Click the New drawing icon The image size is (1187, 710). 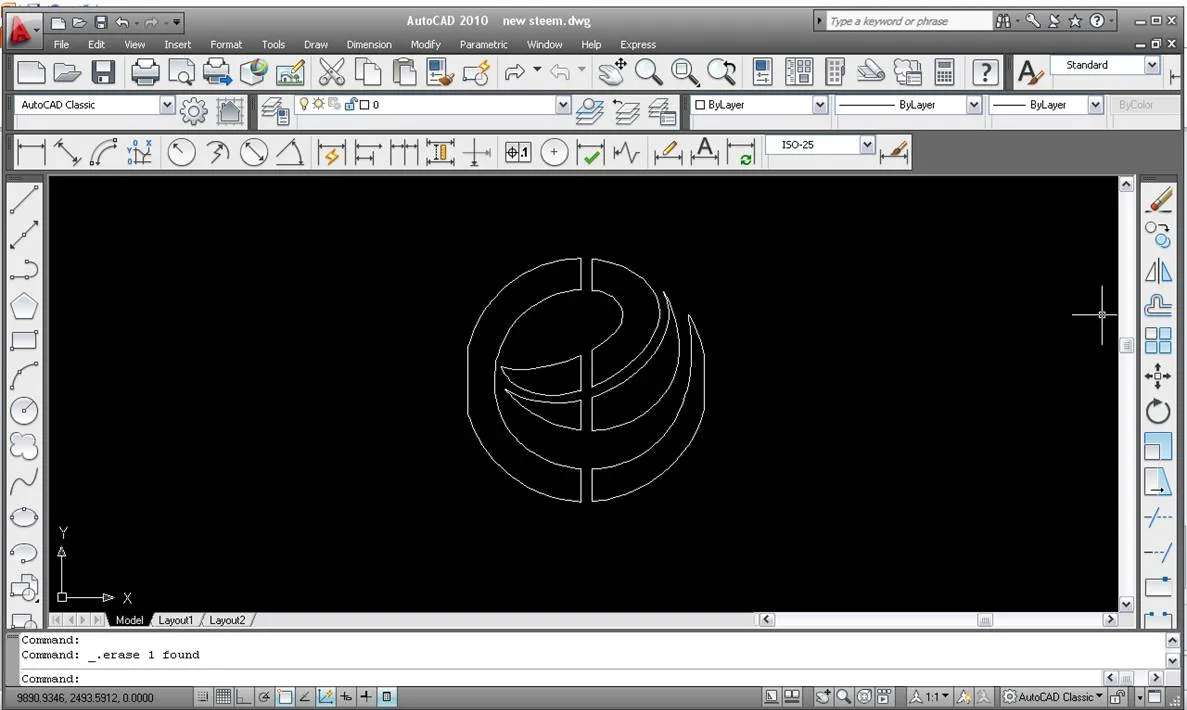(31, 73)
